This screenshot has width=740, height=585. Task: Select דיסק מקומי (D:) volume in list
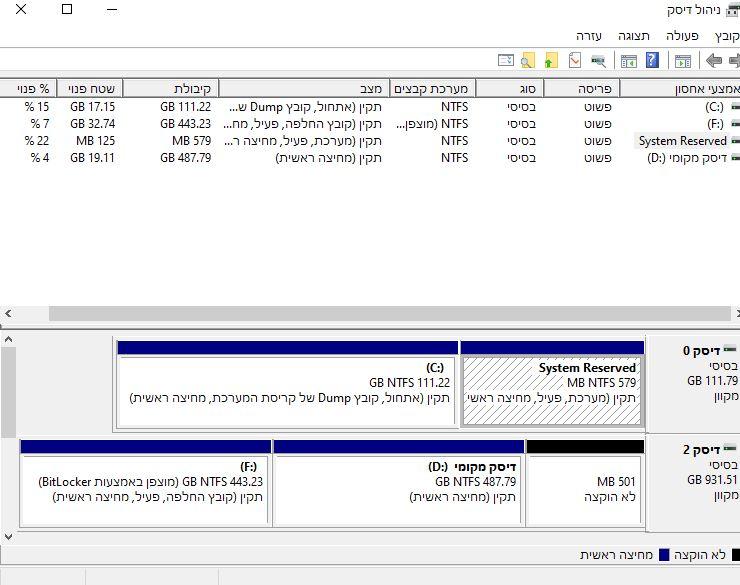tap(687, 158)
